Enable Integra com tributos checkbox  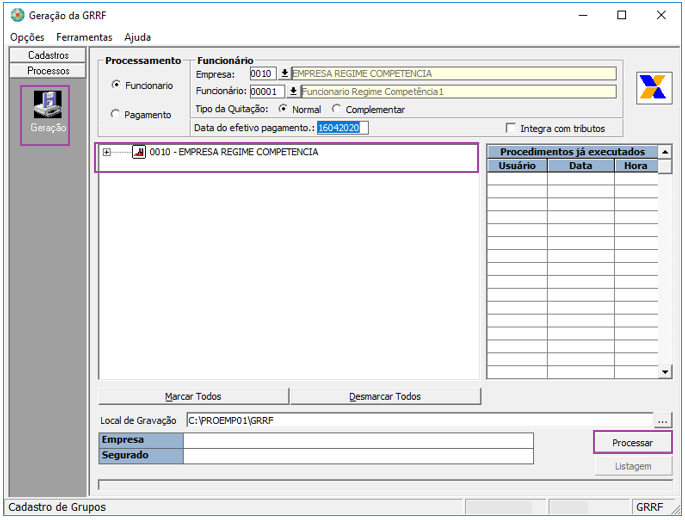(x=512, y=128)
